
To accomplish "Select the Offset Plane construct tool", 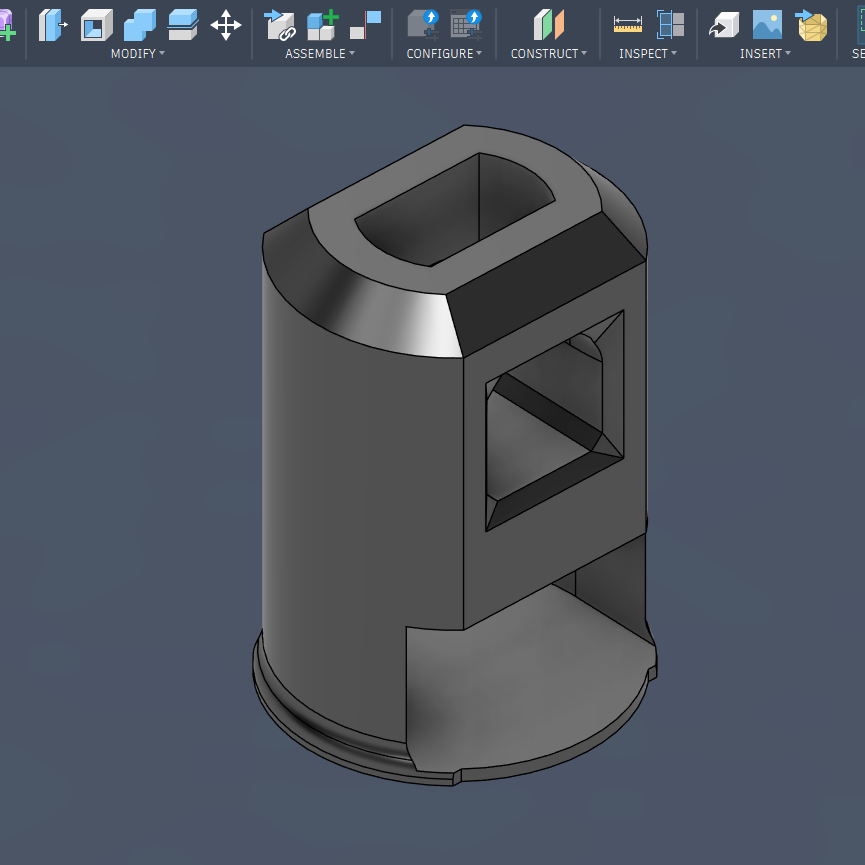I will [x=548, y=24].
